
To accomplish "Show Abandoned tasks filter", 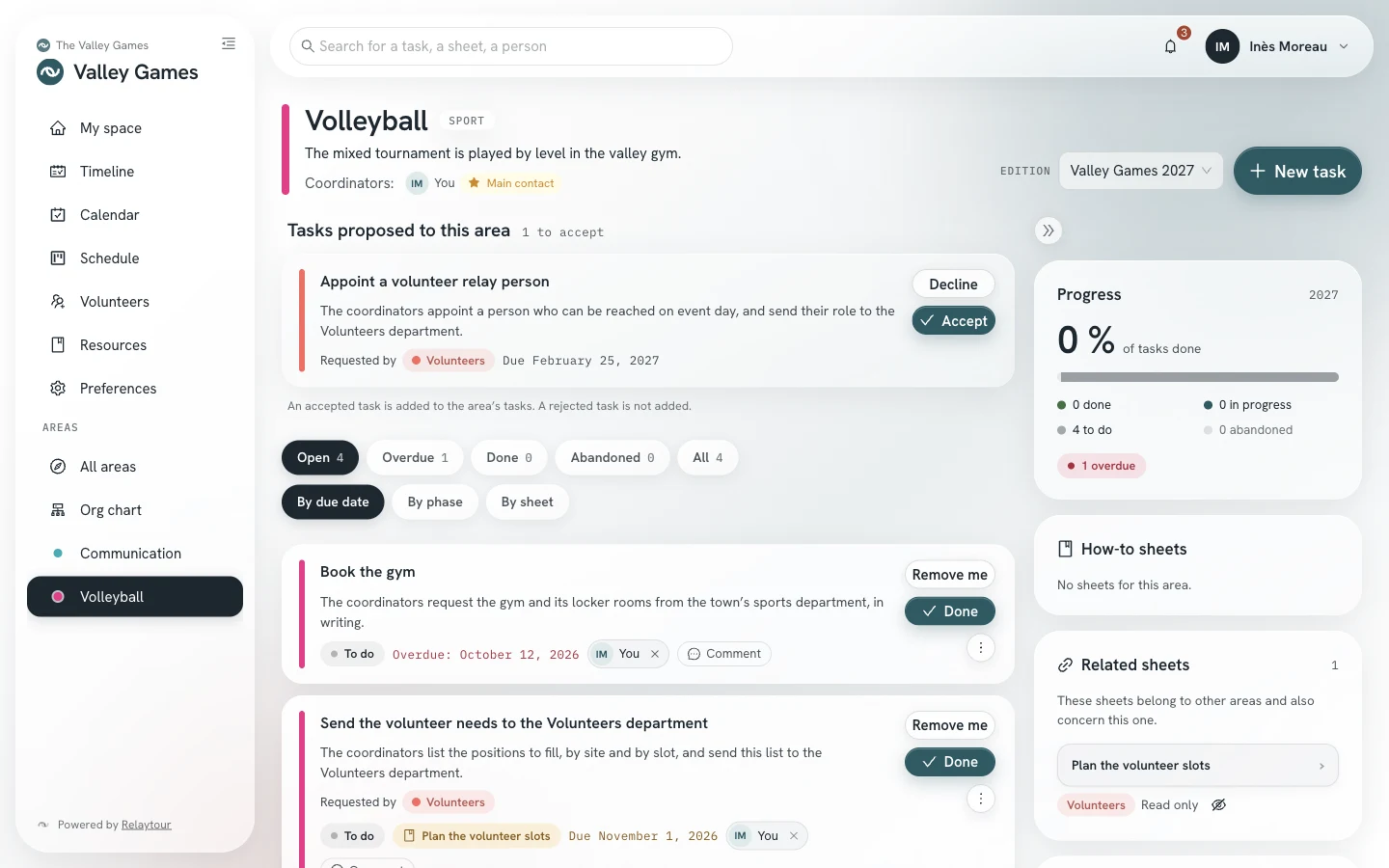I will [x=613, y=458].
